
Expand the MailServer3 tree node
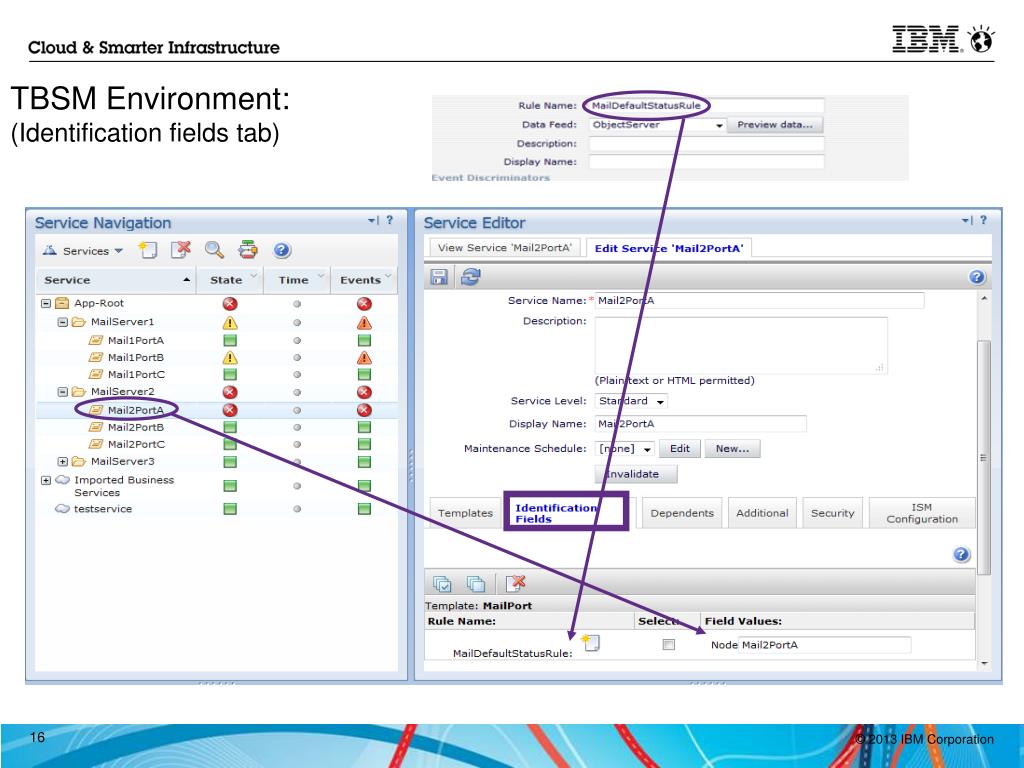pos(63,461)
